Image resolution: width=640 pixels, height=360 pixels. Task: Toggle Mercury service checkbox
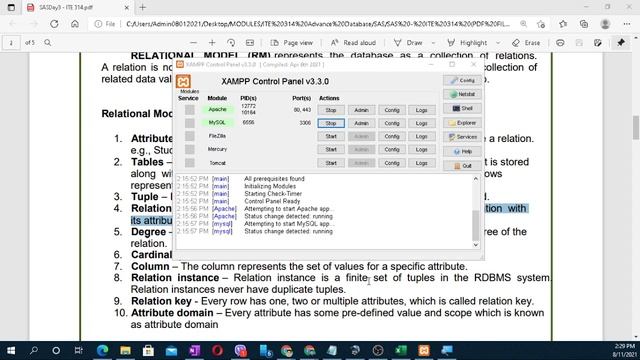[189, 149]
